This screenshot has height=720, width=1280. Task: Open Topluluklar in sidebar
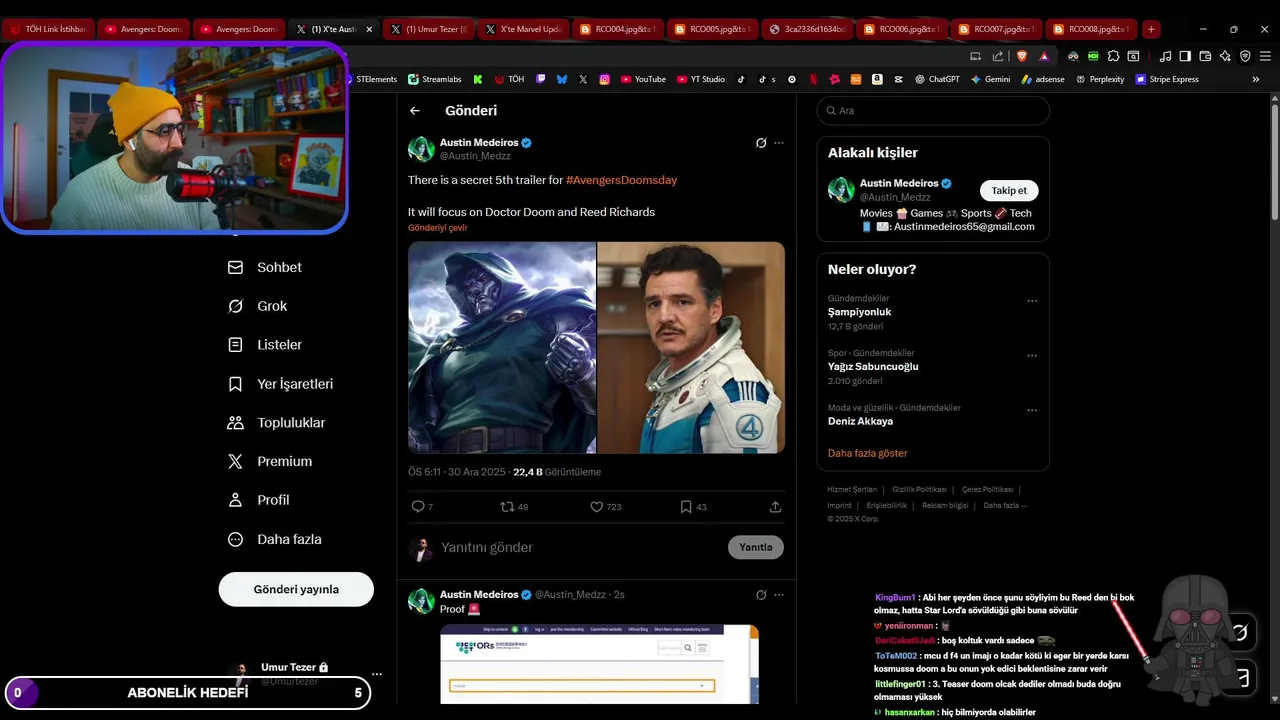276,423
